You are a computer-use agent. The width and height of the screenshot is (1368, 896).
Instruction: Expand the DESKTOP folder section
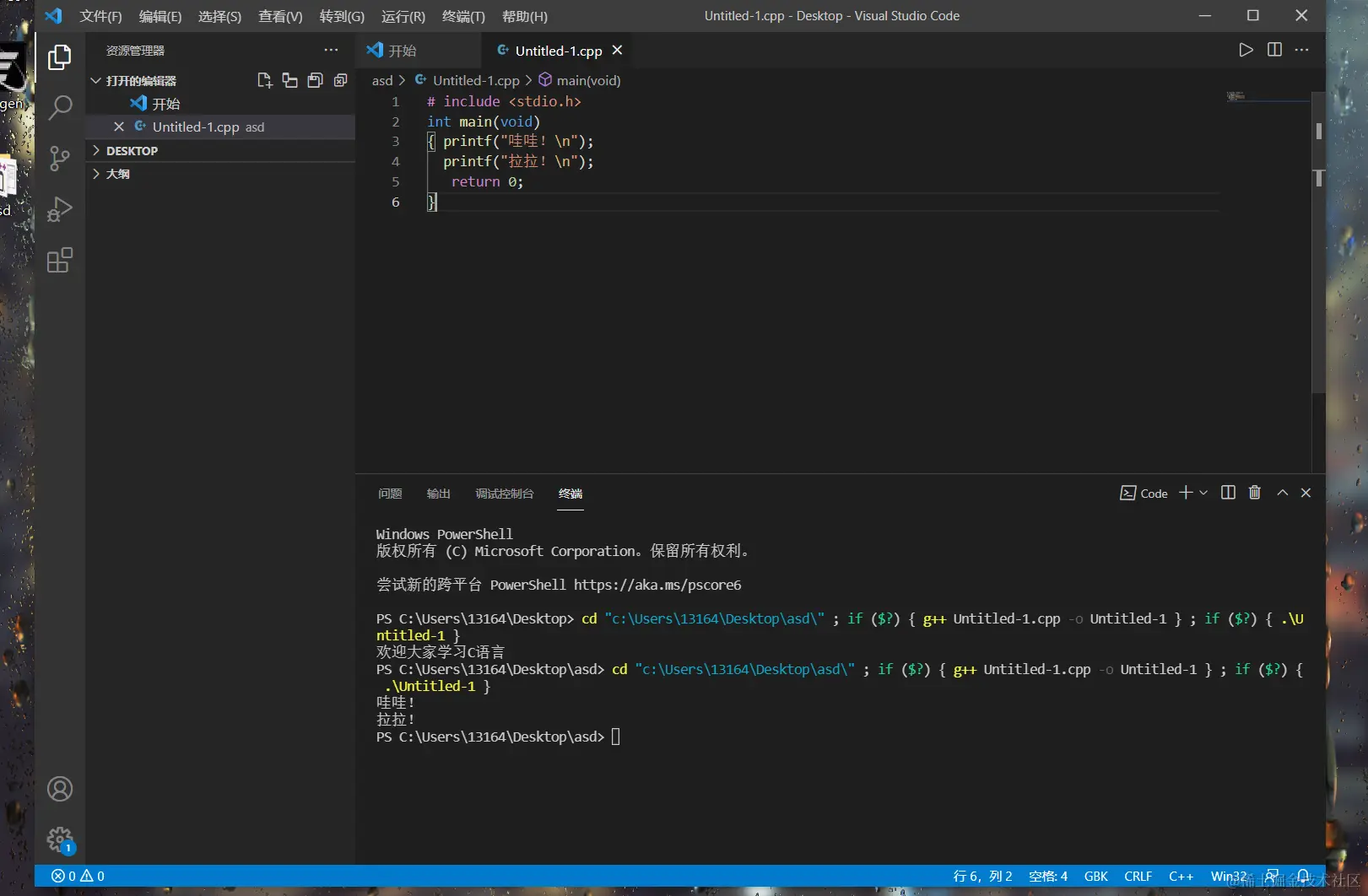(132, 151)
